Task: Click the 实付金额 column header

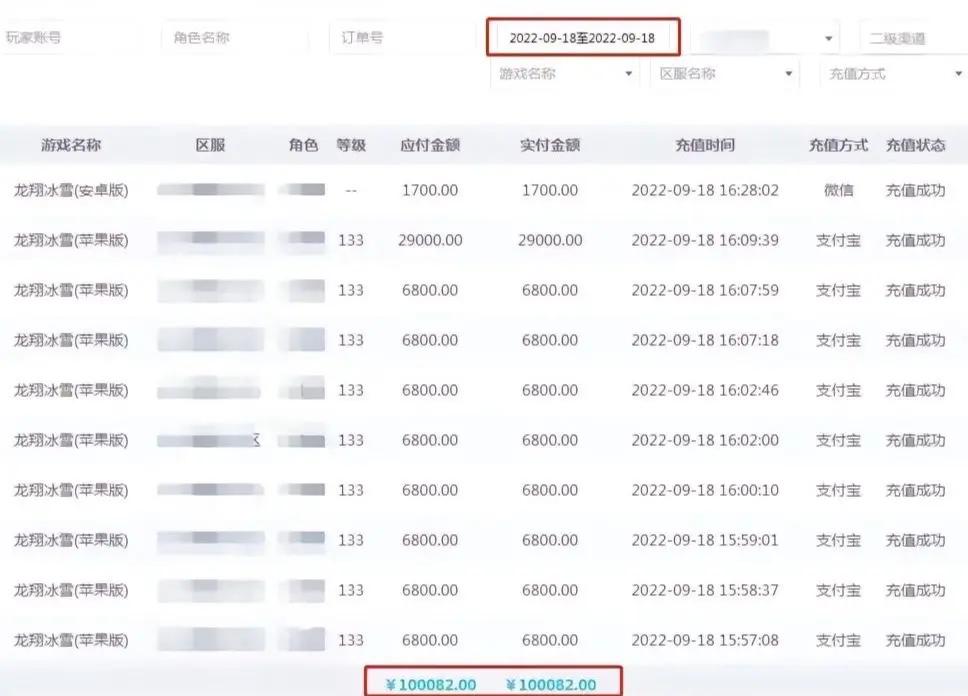Action: coord(550,145)
